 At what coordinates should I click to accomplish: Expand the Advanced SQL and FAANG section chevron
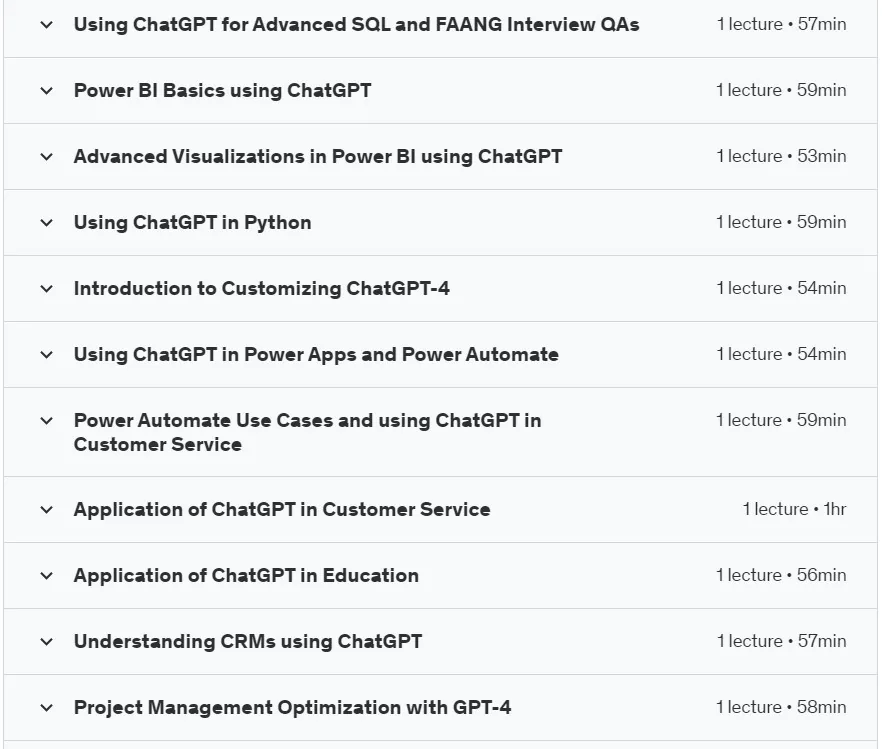pyautogui.click(x=47, y=25)
